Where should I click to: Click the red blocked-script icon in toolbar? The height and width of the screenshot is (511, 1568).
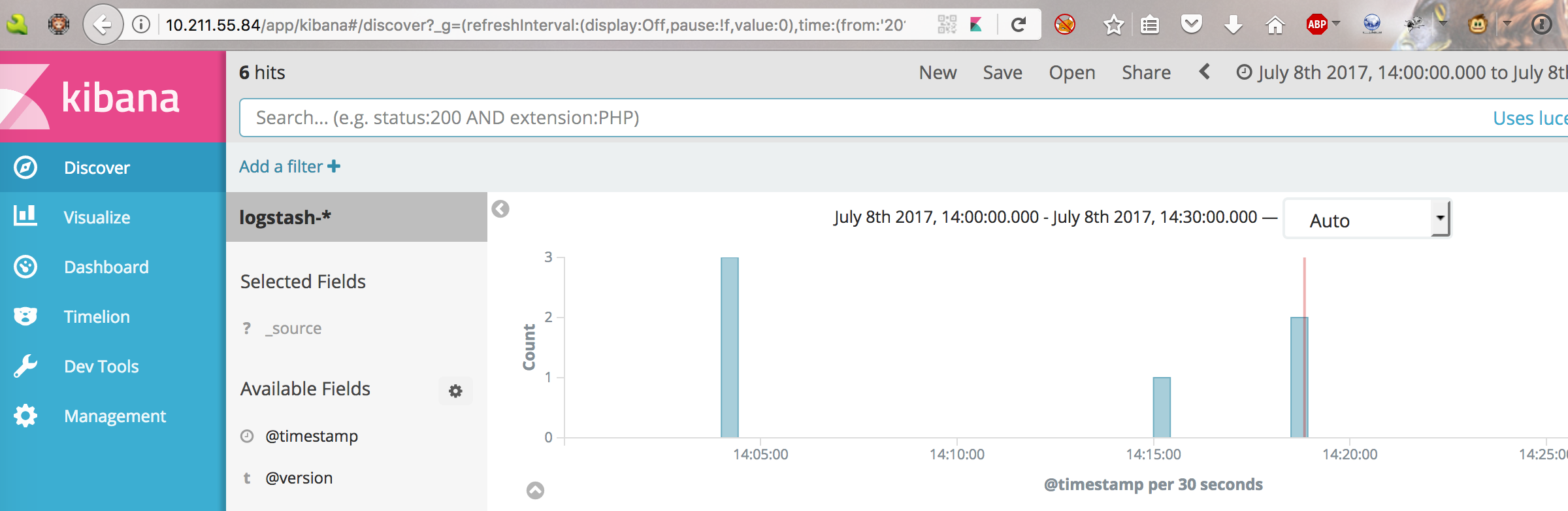coord(1065,25)
